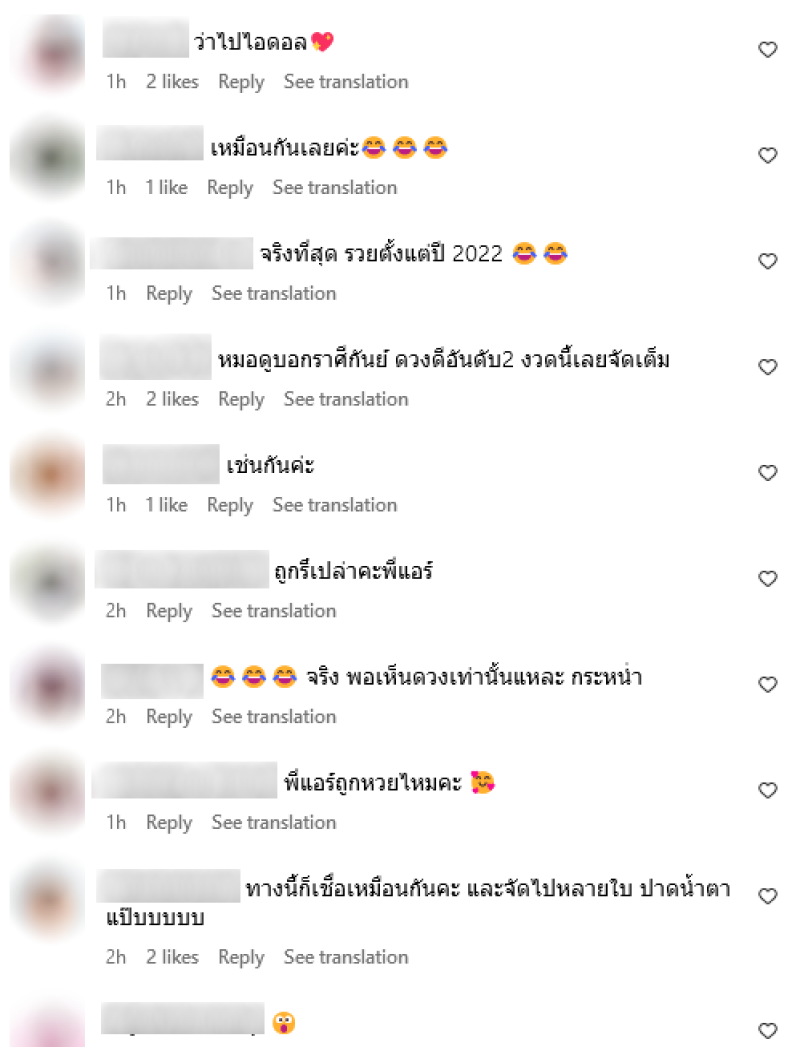The height and width of the screenshot is (1047, 800).
Task: Like the comment with the pink heart emoji
Action: 768,49
